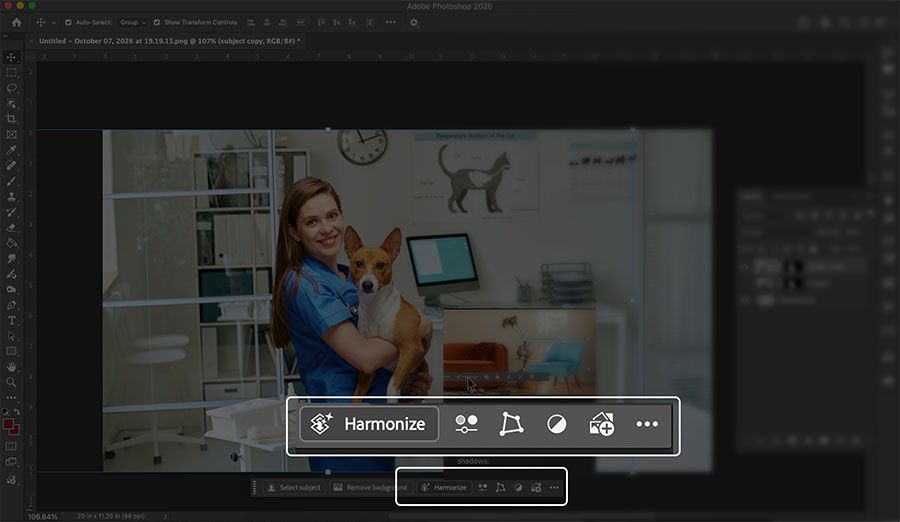Go to the Home screen
The image size is (900, 522).
click(x=16, y=22)
